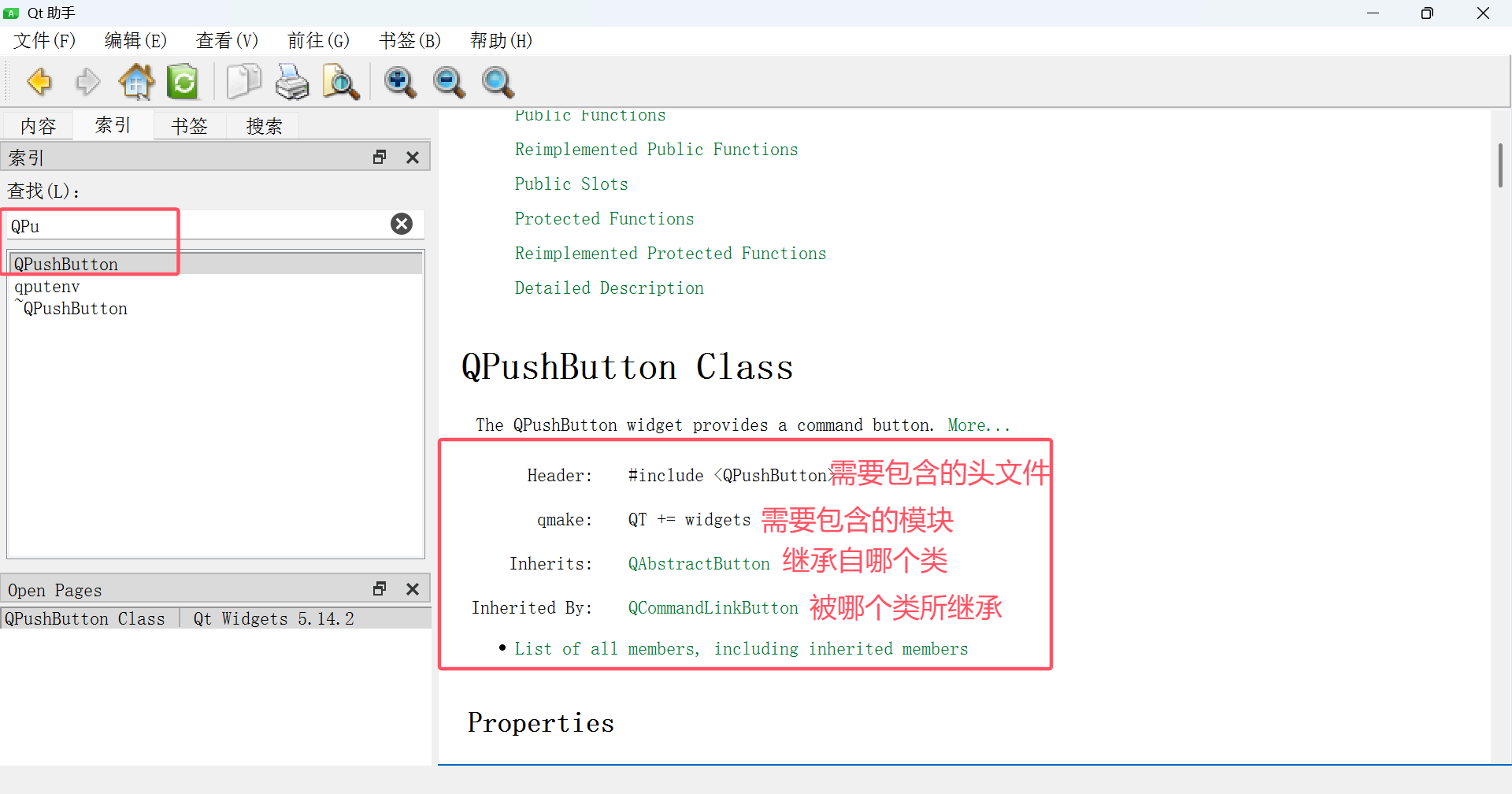1512x794 pixels.
Task: Open the Home page icon
Action: tap(136, 82)
